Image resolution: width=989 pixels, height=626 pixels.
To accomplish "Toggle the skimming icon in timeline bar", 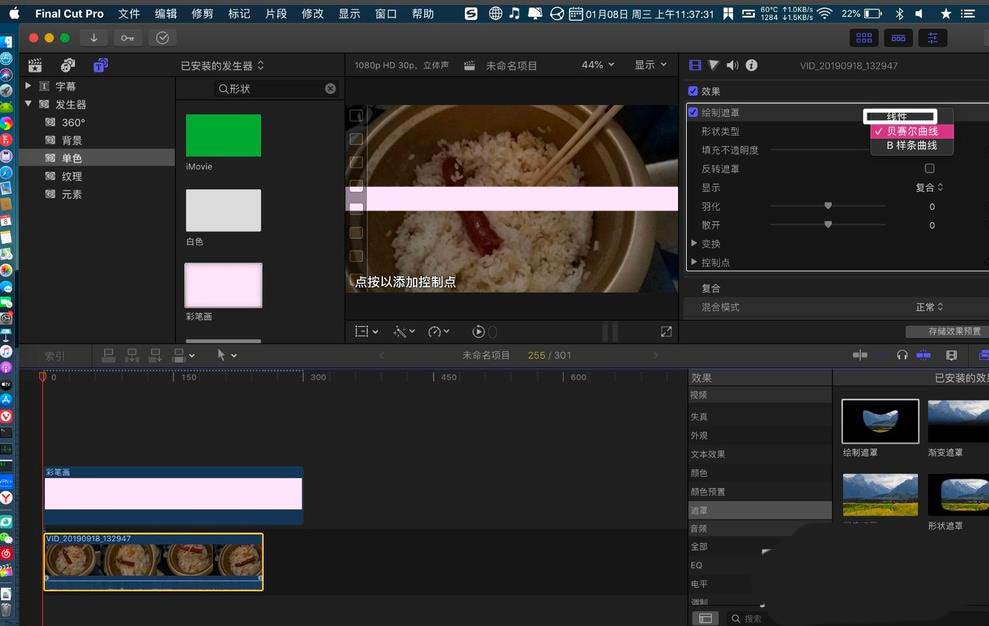I will tap(860, 355).
